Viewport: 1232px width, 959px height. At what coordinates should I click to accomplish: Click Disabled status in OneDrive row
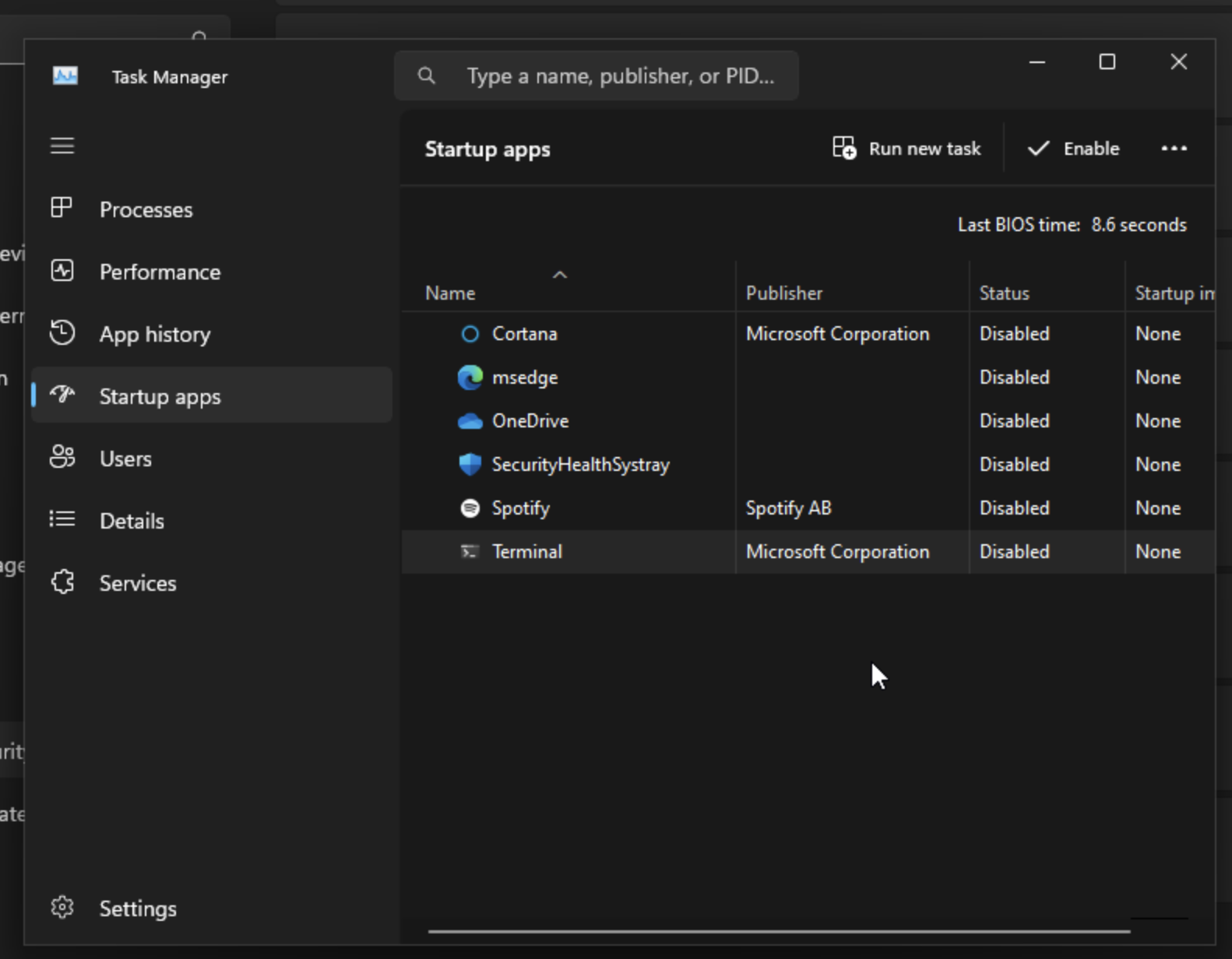[x=1014, y=421]
